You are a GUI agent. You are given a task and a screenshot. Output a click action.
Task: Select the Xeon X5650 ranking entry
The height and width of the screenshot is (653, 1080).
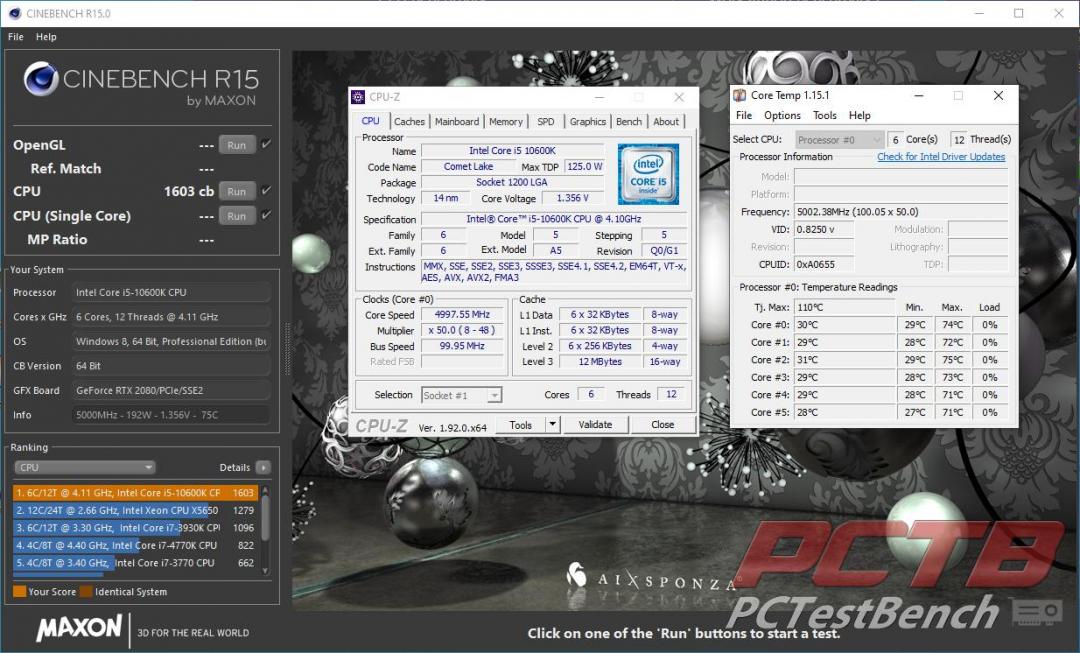pos(135,510)
